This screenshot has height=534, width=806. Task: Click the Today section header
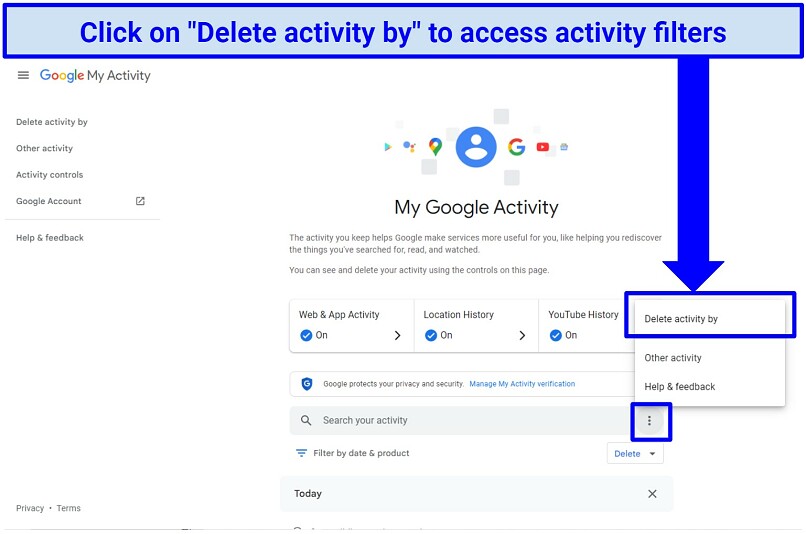pyautogui.click(x=476, y=493)
